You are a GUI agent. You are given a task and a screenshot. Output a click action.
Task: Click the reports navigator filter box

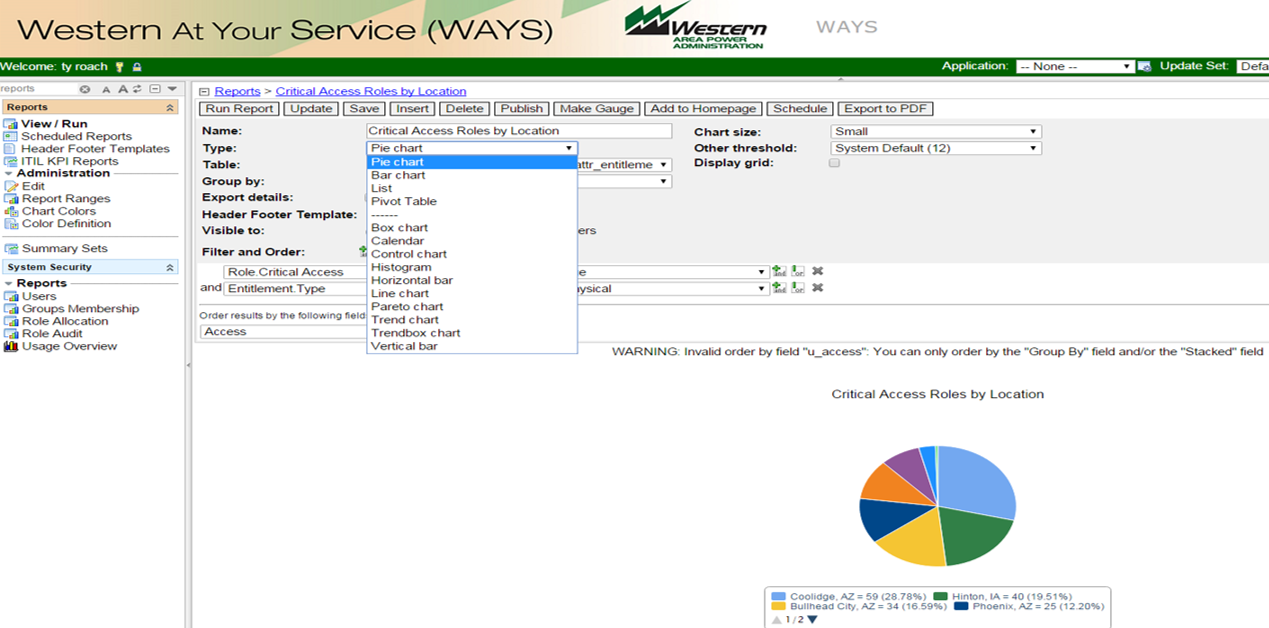pyautogui.click(x=38, y=89)
